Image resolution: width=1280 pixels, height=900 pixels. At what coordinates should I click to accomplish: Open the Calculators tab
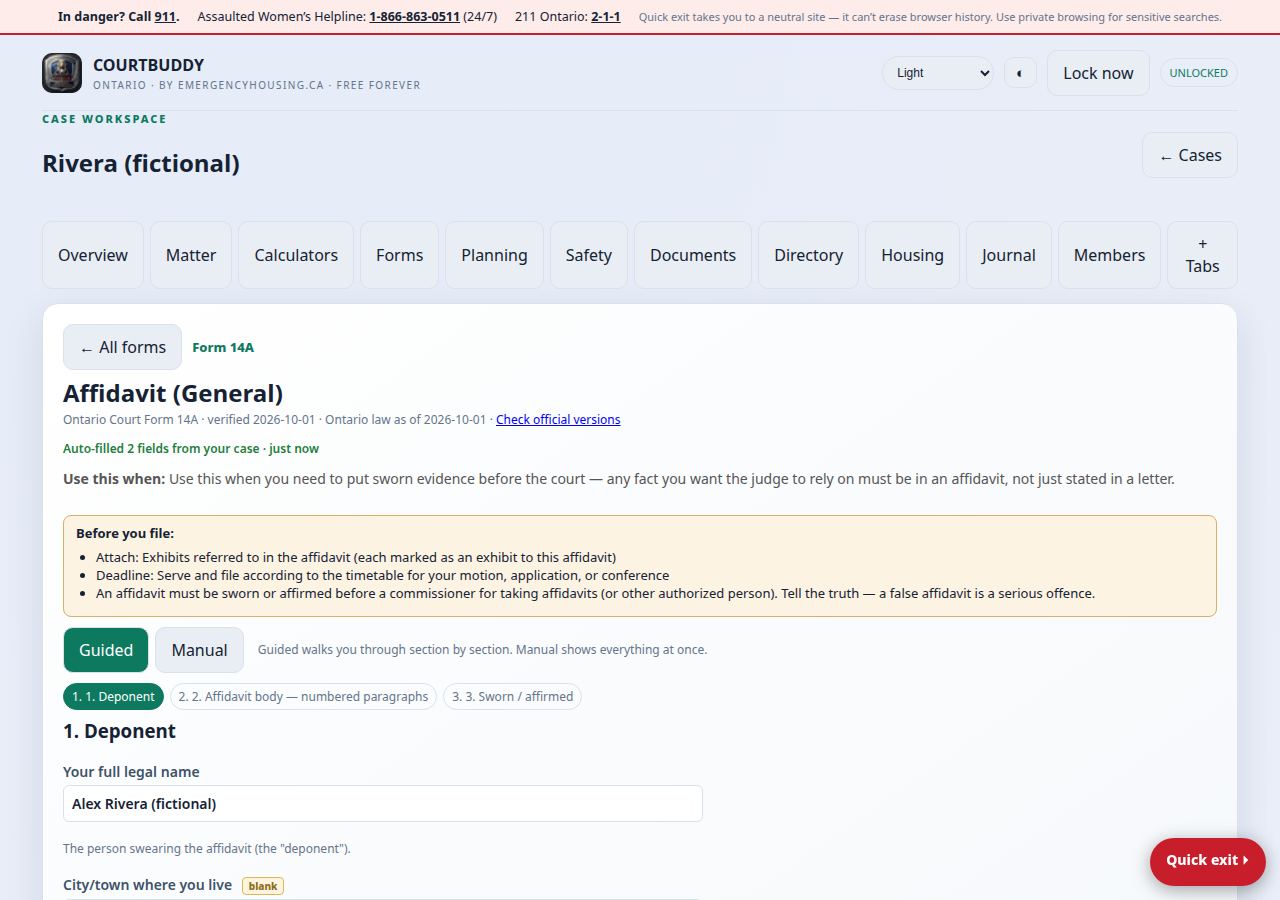click(296, 255)
